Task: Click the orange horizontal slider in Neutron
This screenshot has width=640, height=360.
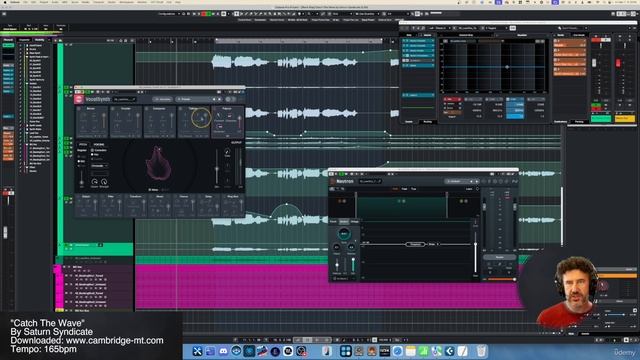Action: pyautogui.click(x=501, y=280)
